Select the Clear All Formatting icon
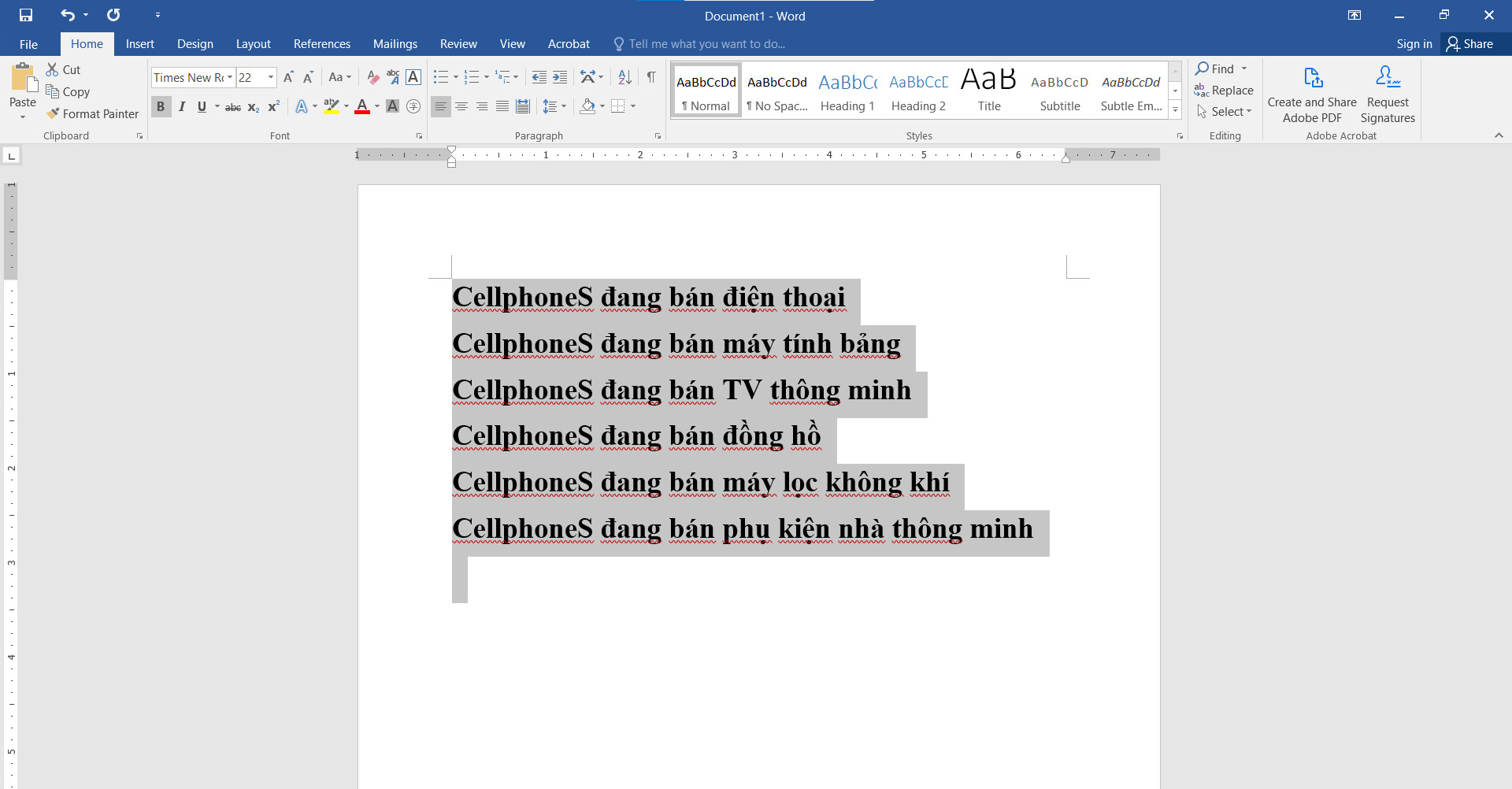1512x789 pixels. tap(372, 77)
